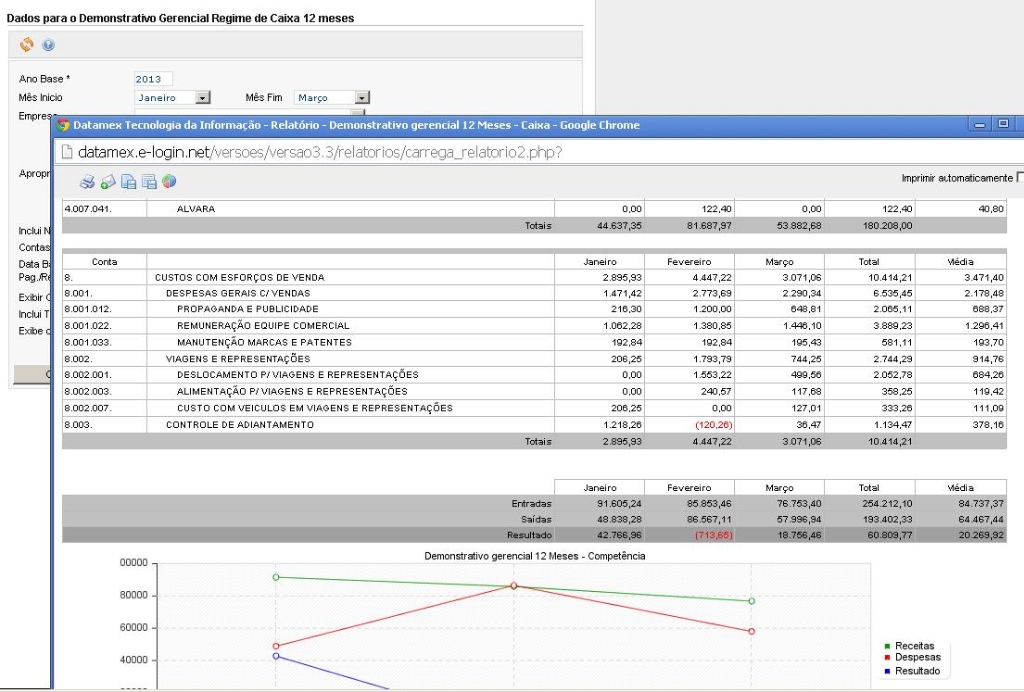
Task: Click the Total header in the custos table
Action: click(869, 261)
